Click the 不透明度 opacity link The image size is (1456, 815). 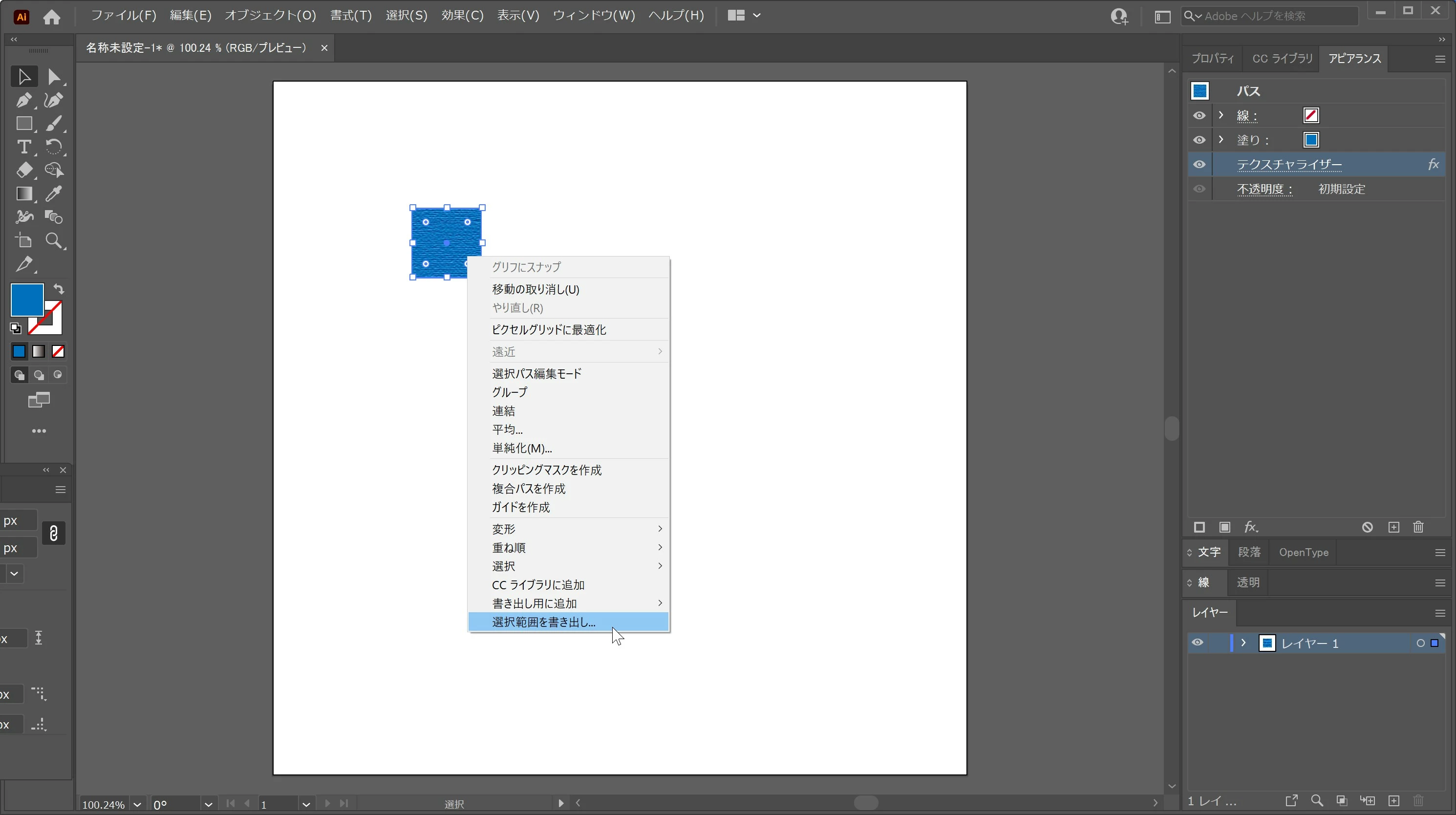coord(1264,190)
